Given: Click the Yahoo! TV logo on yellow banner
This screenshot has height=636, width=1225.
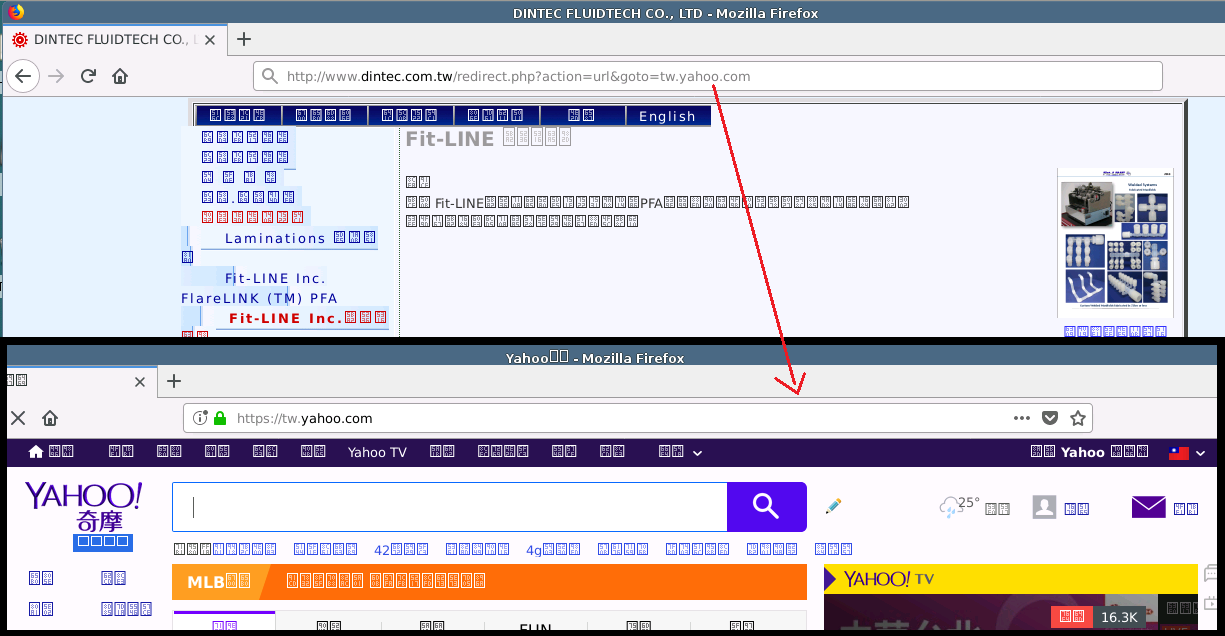Looking at the screenshot, I should pyautogui.click(x=889, y=579).
